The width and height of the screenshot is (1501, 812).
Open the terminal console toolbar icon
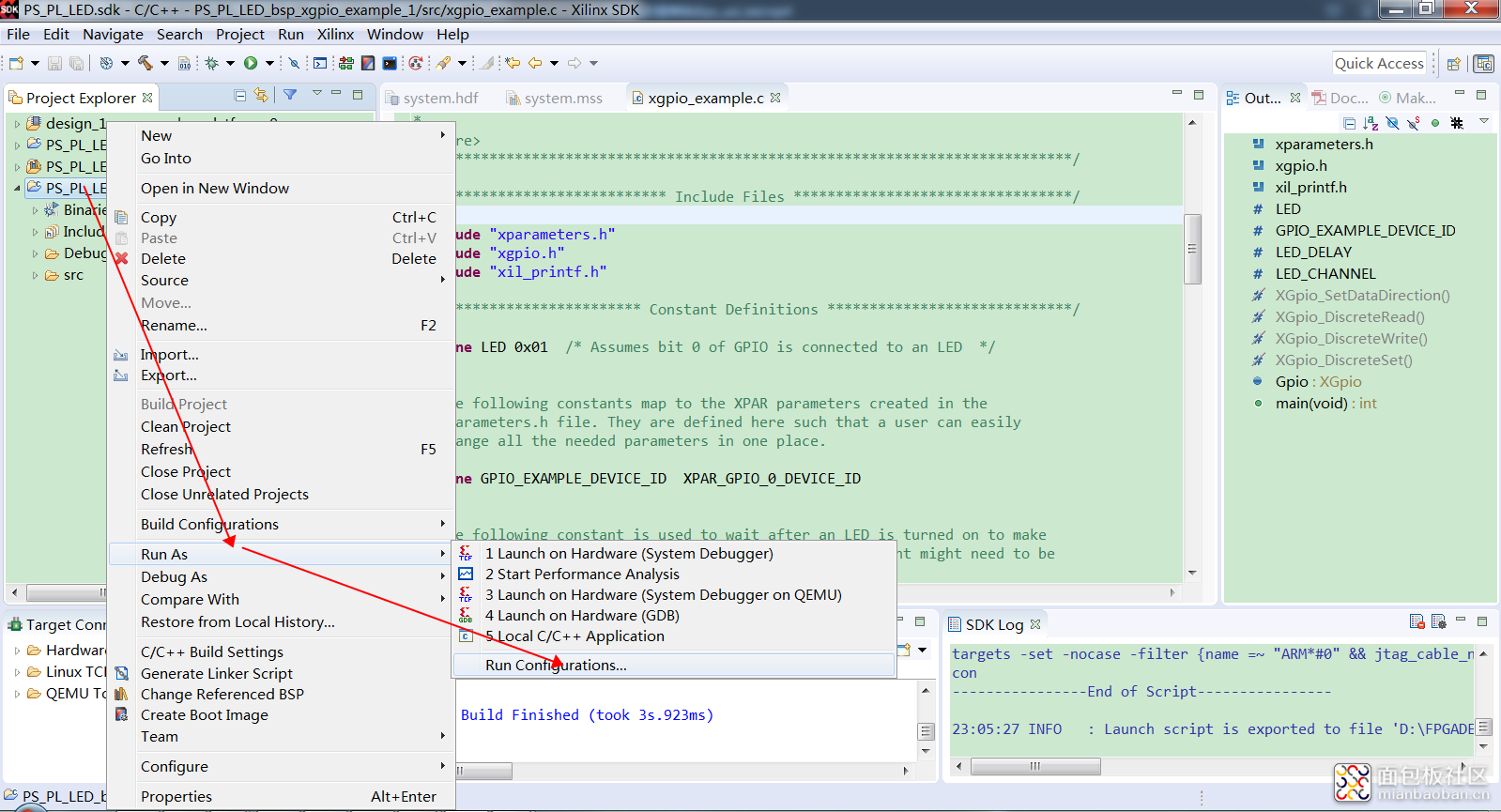pyautogui.click(x=320, y=63)
